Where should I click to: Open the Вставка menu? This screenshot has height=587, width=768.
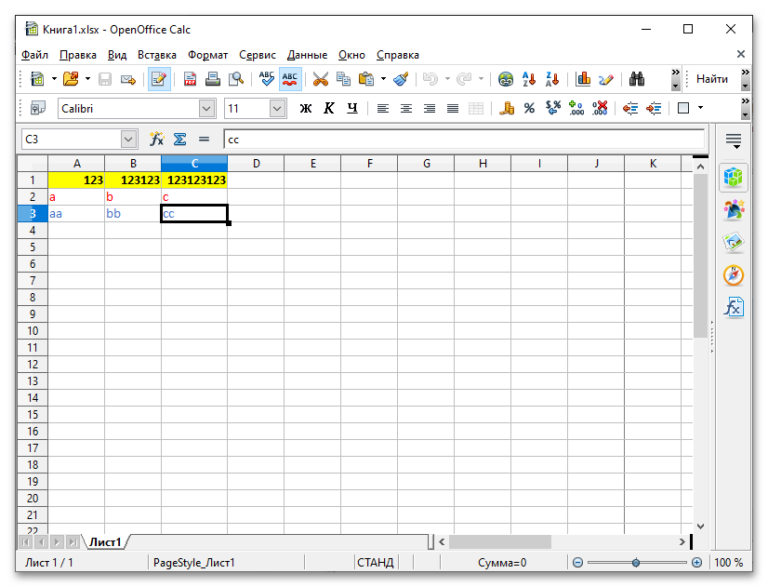point(157,55)
